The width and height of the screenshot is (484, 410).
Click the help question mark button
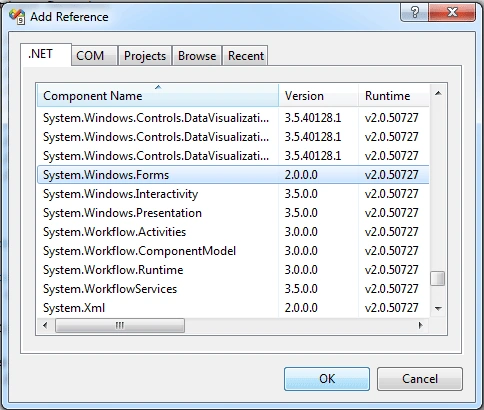[414, 13]
